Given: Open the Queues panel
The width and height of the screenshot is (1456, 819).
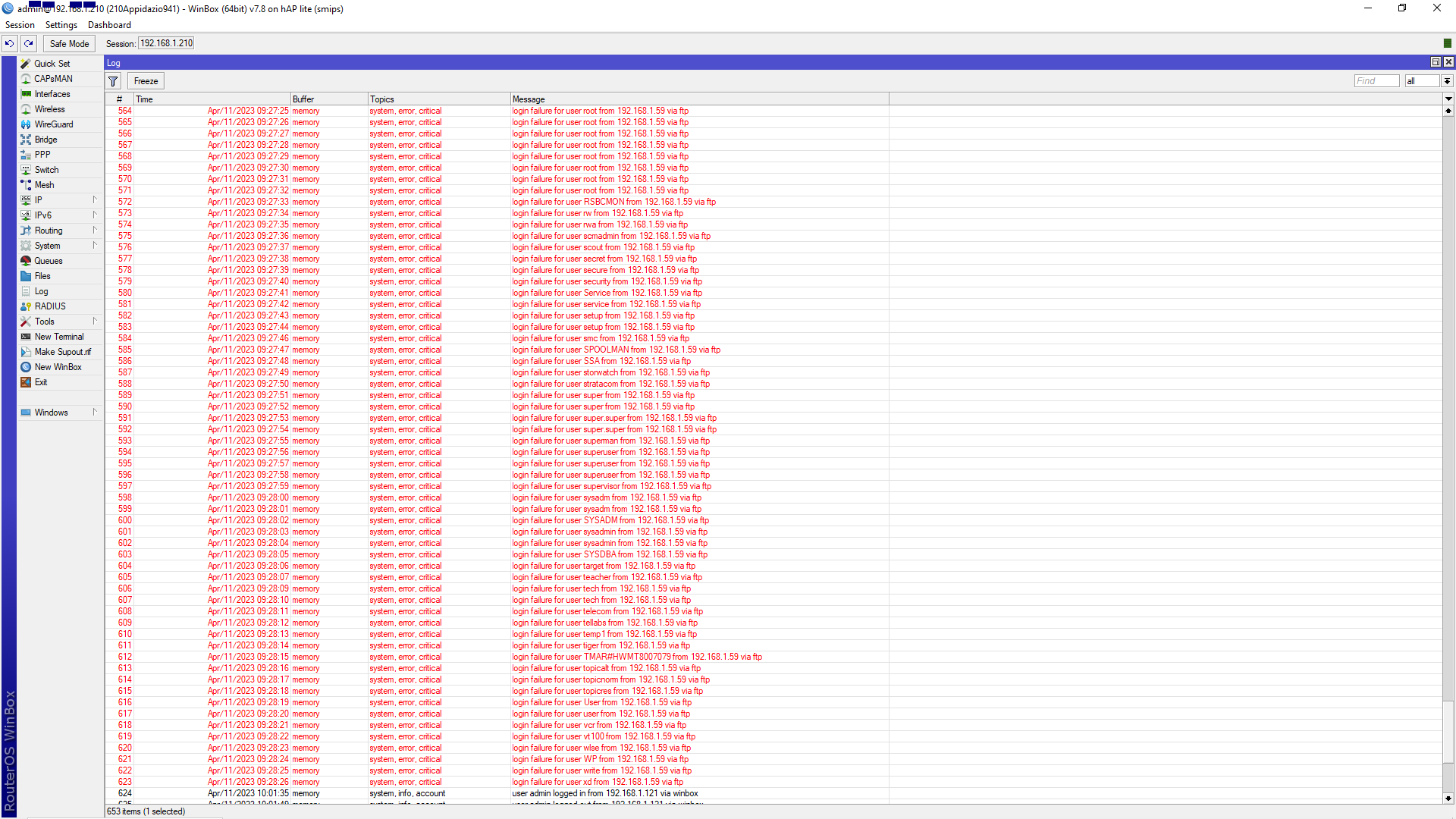Looking at the screenshot, I should click(48, 260).
